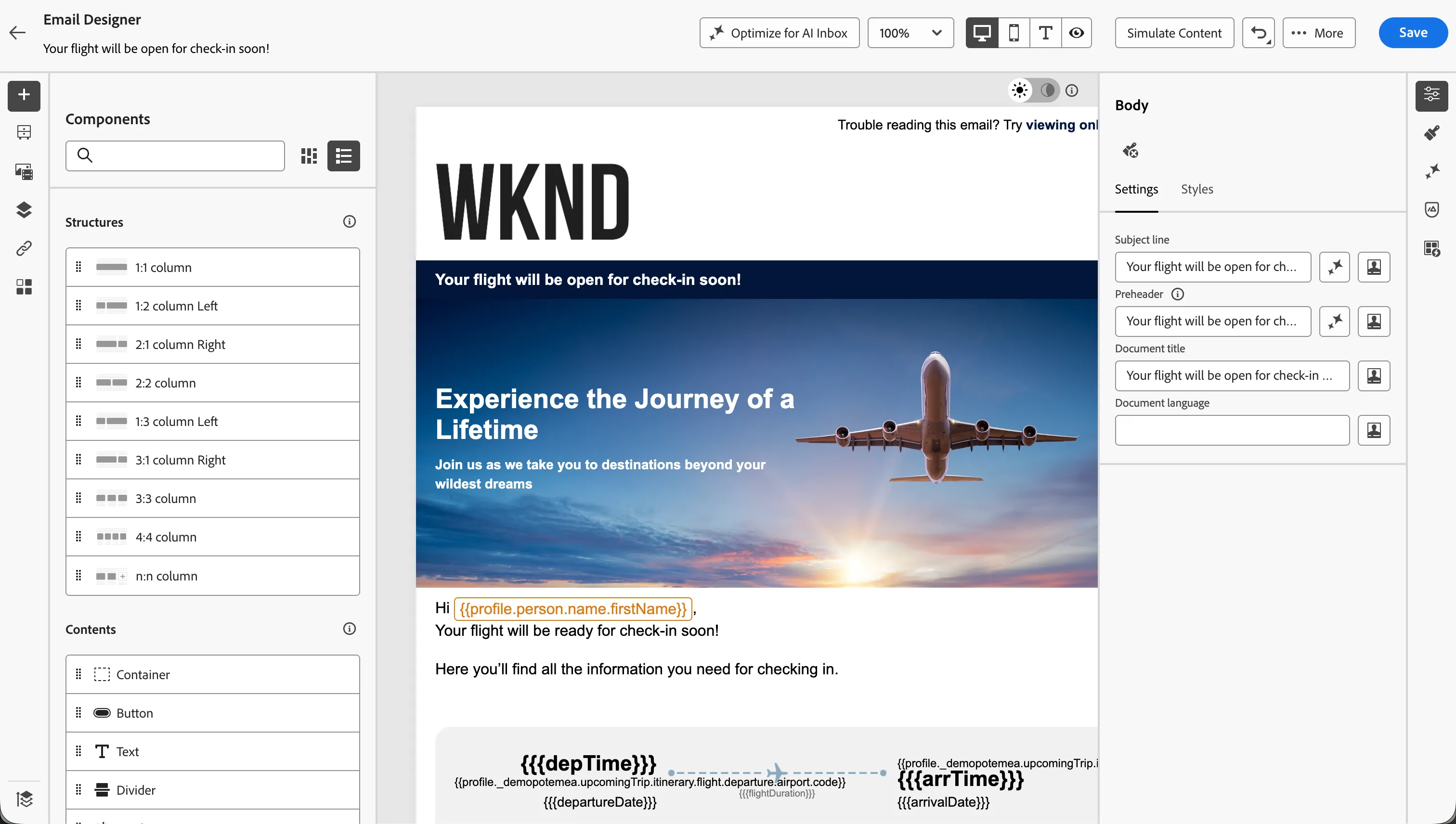Select the Settings tab
Screen dimensions: 1456x824
(x=1136, y=189)
